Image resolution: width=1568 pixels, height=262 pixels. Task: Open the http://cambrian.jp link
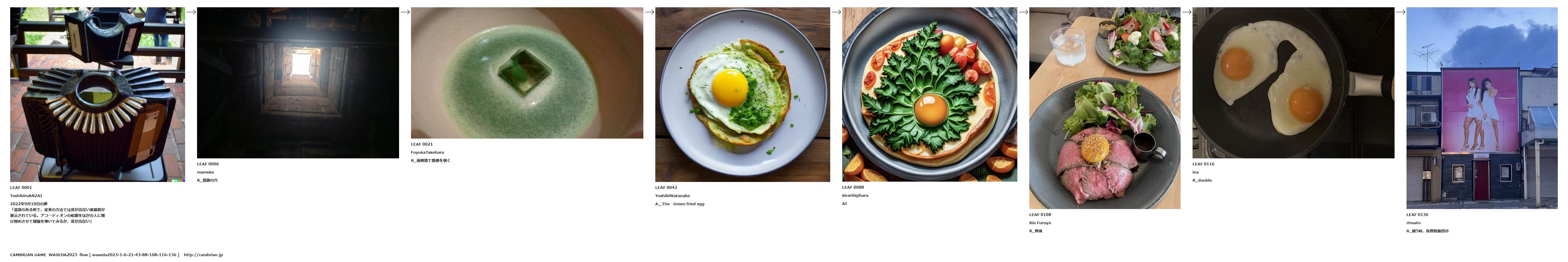point(203,255)
